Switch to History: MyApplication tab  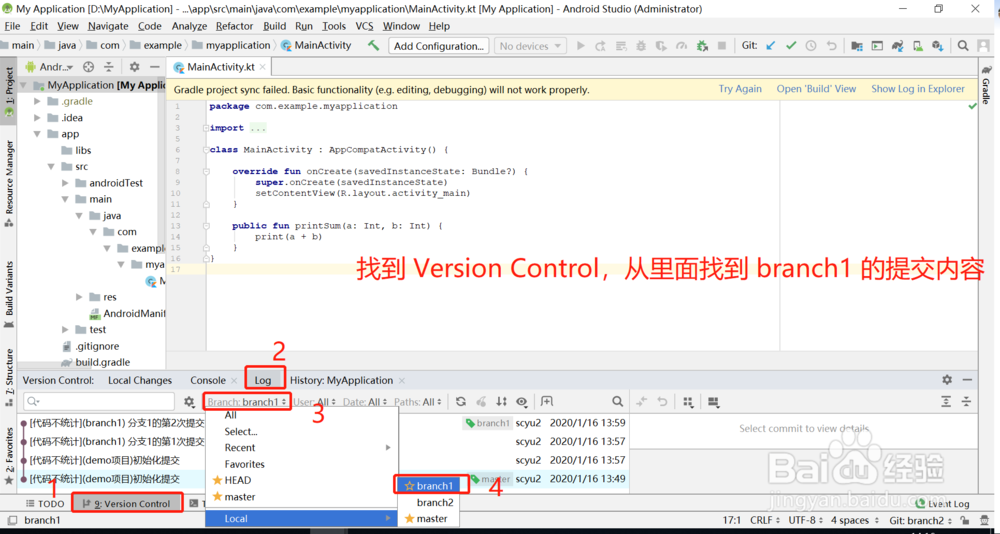341,380
